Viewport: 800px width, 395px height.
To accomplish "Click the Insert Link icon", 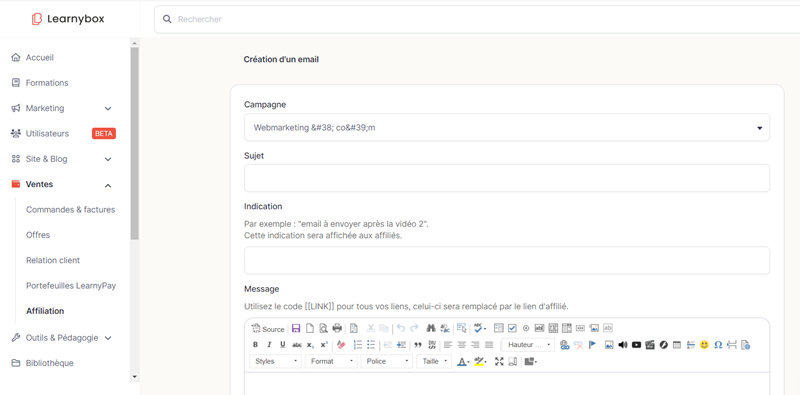I will (x=564, y=345).
